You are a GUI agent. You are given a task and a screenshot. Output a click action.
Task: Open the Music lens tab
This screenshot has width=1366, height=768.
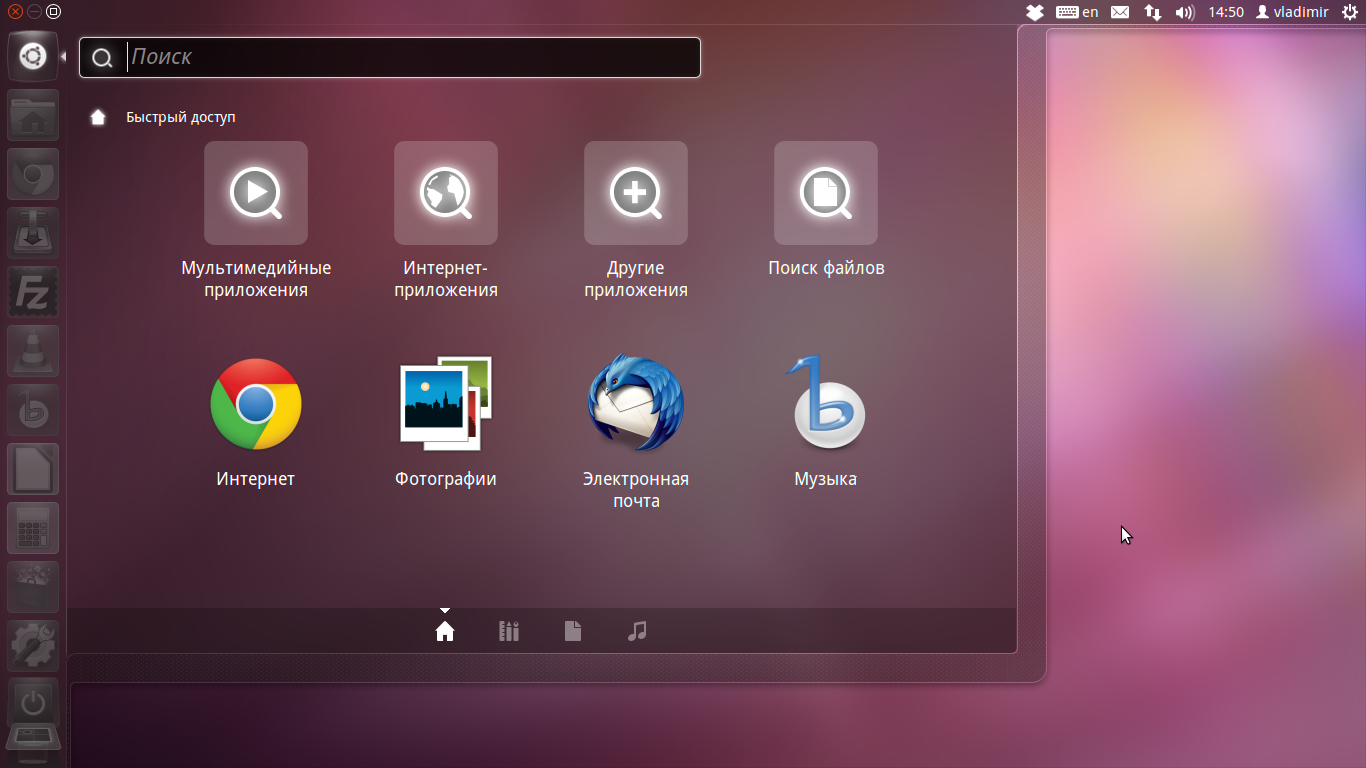click(x=637, y=631)
